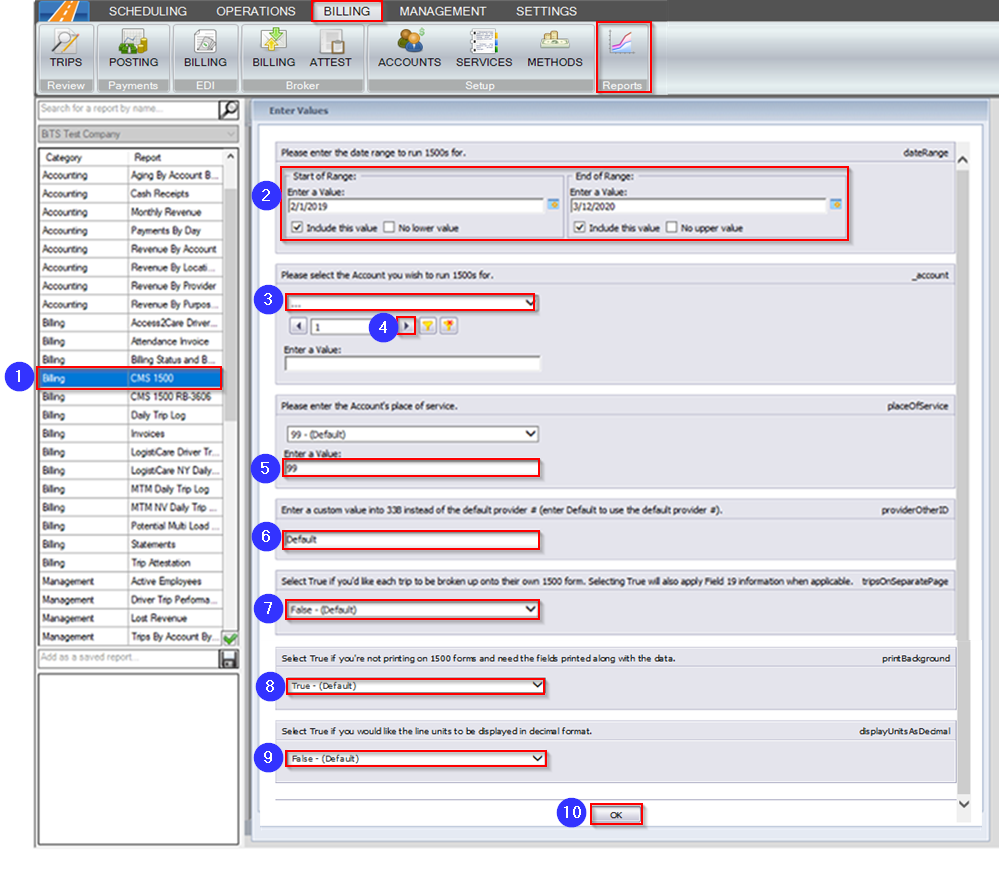Image resolution: width=999 pixels, height=881 pixels.
Task: Open the Management tab
Action: click(442, 11)
